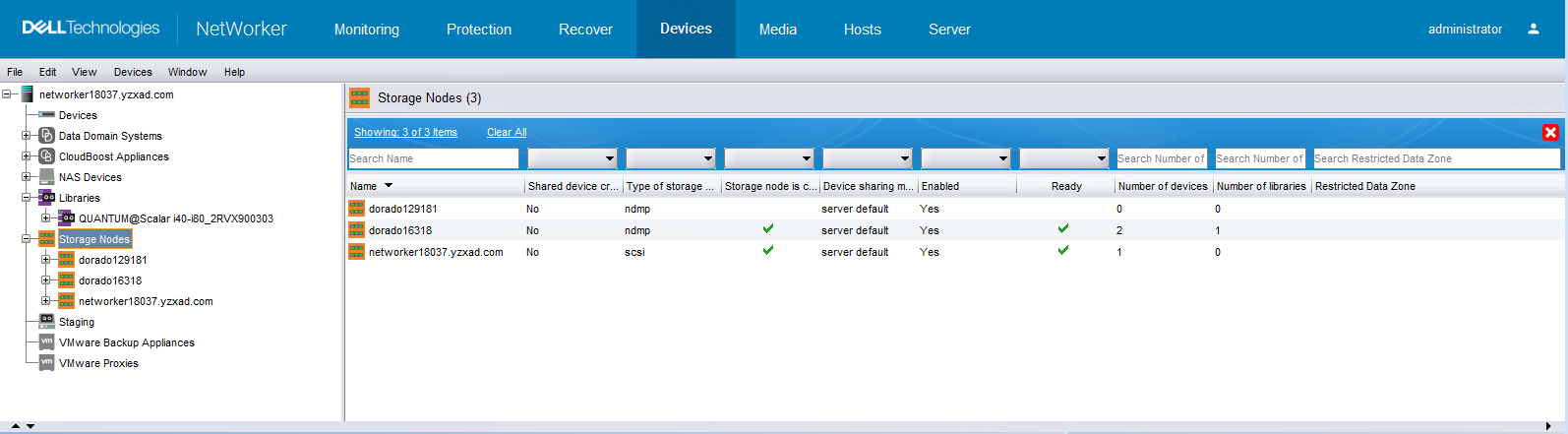
Task: Open the Window menu
Action: [x=187, y=72]
